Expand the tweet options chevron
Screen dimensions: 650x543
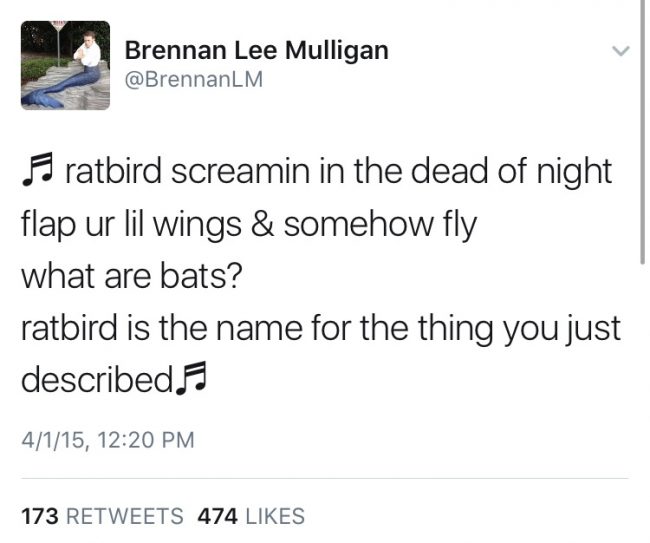[621, 51]
